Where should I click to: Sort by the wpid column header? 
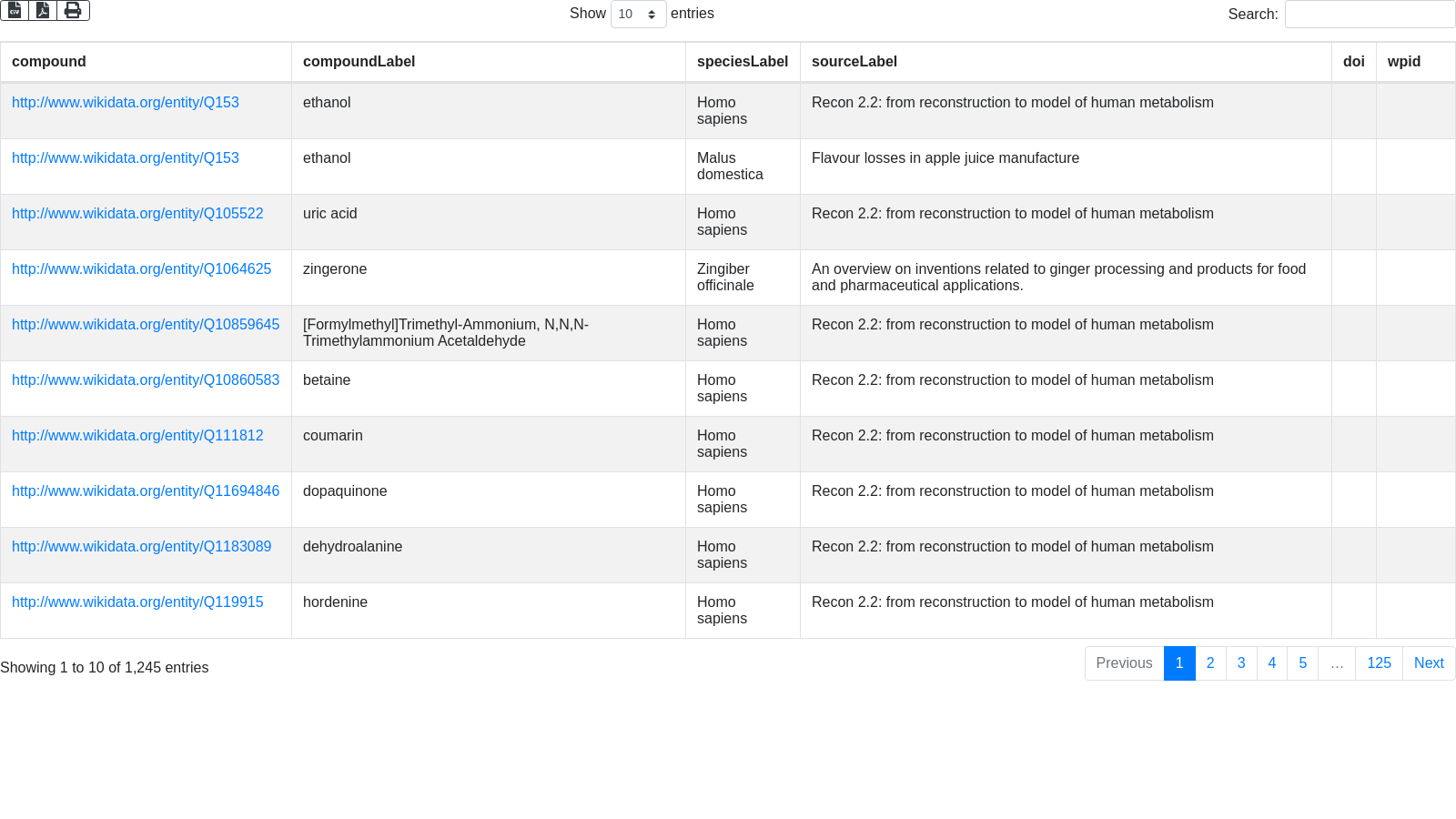click(x=1403, y=62)
